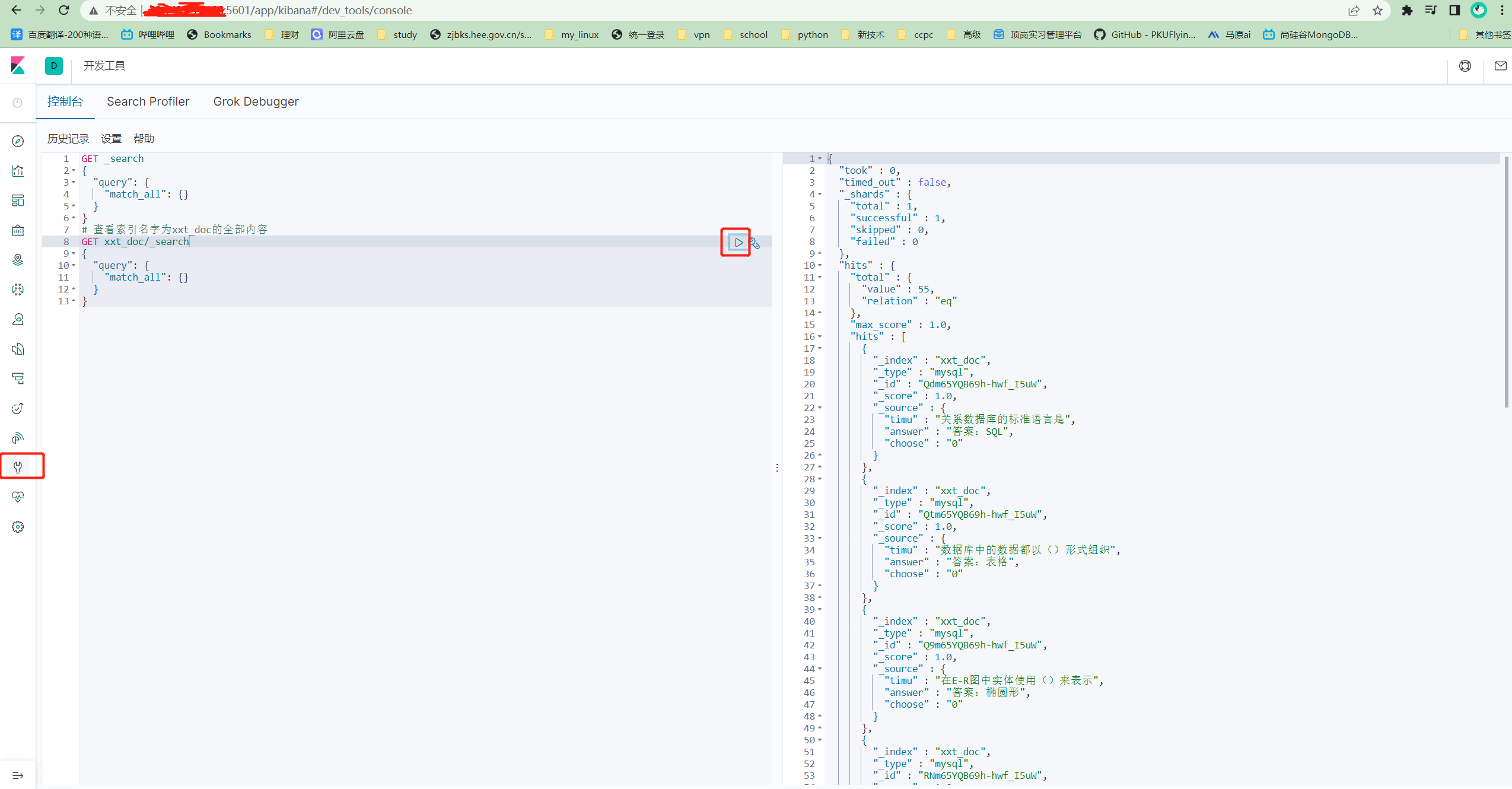Reload the browser page
The image size is (1512, 789).
[64, 10]
